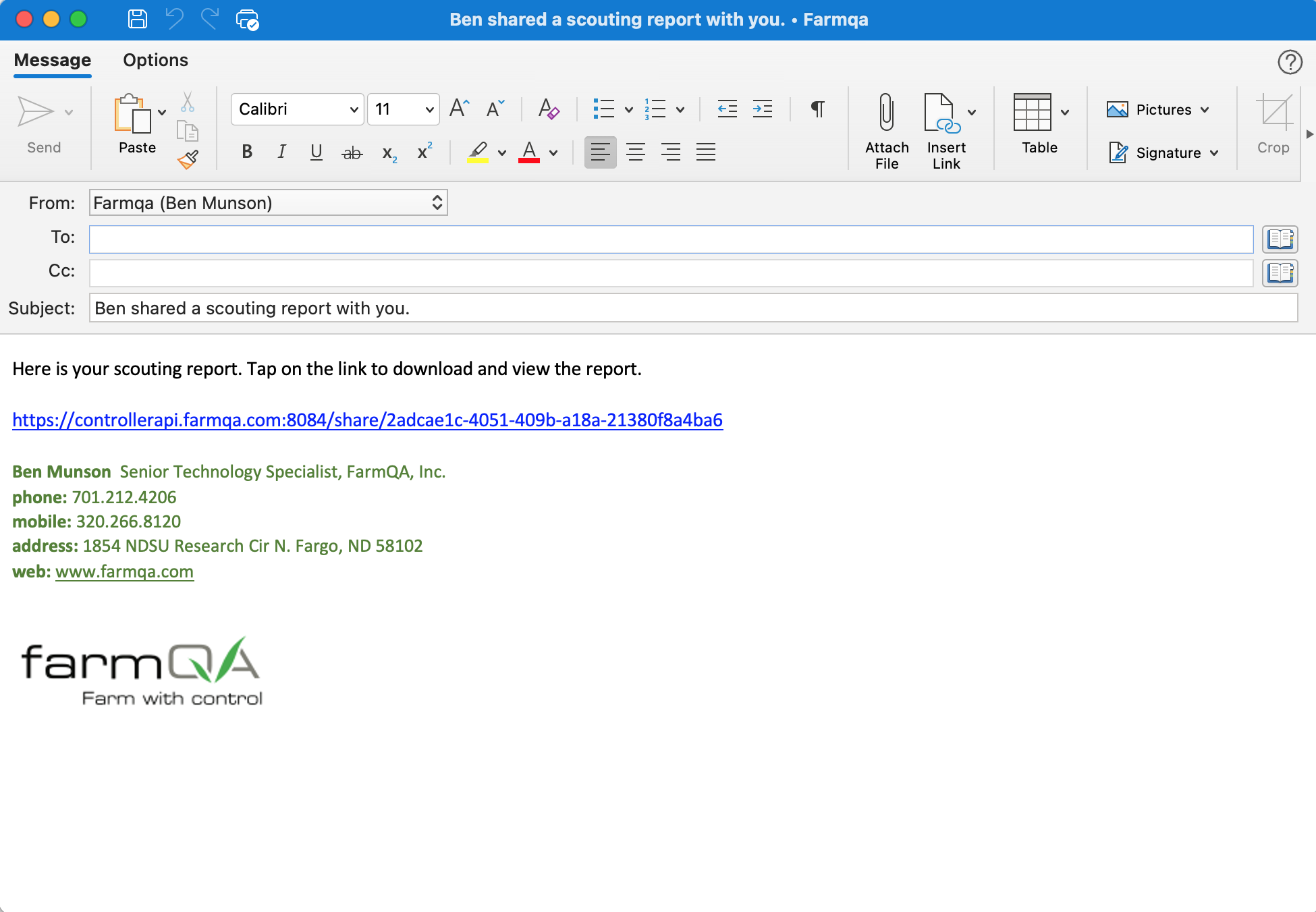Open highlight color dropdown arrow
The height and width of the screenshot is (912, 1316).
pos(501,153)
